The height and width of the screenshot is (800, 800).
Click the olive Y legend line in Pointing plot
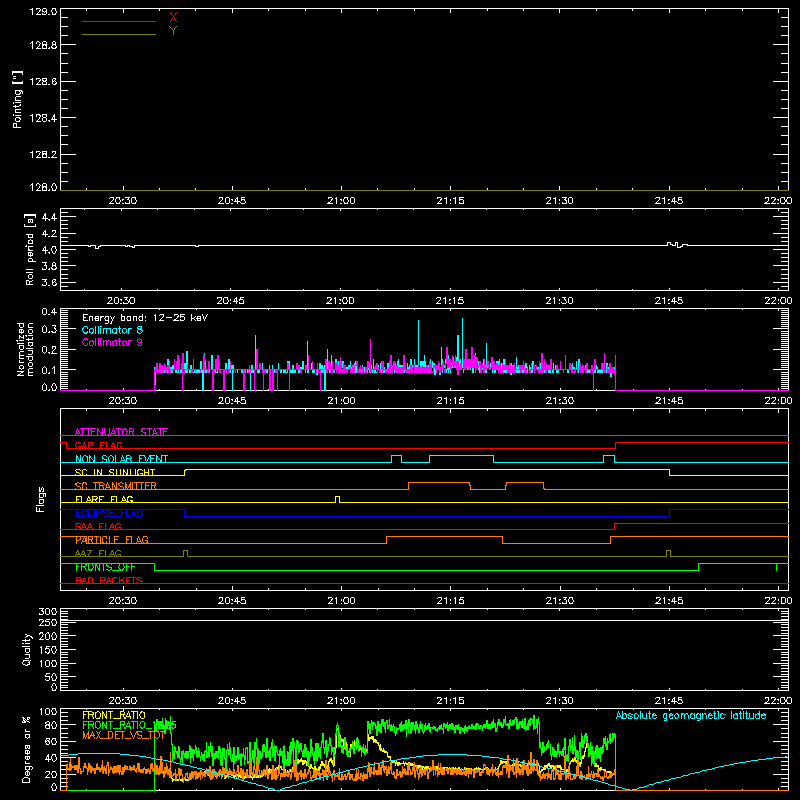(119, 34)
